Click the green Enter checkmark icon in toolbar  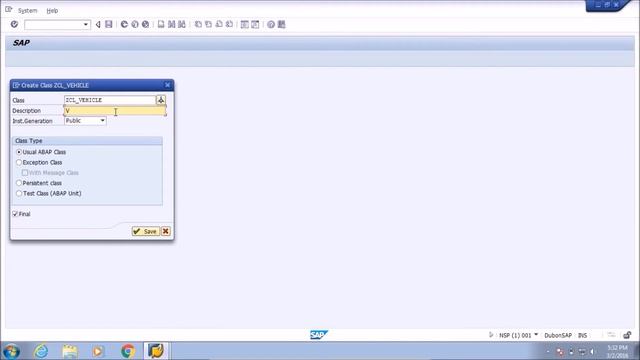[14, 24]
